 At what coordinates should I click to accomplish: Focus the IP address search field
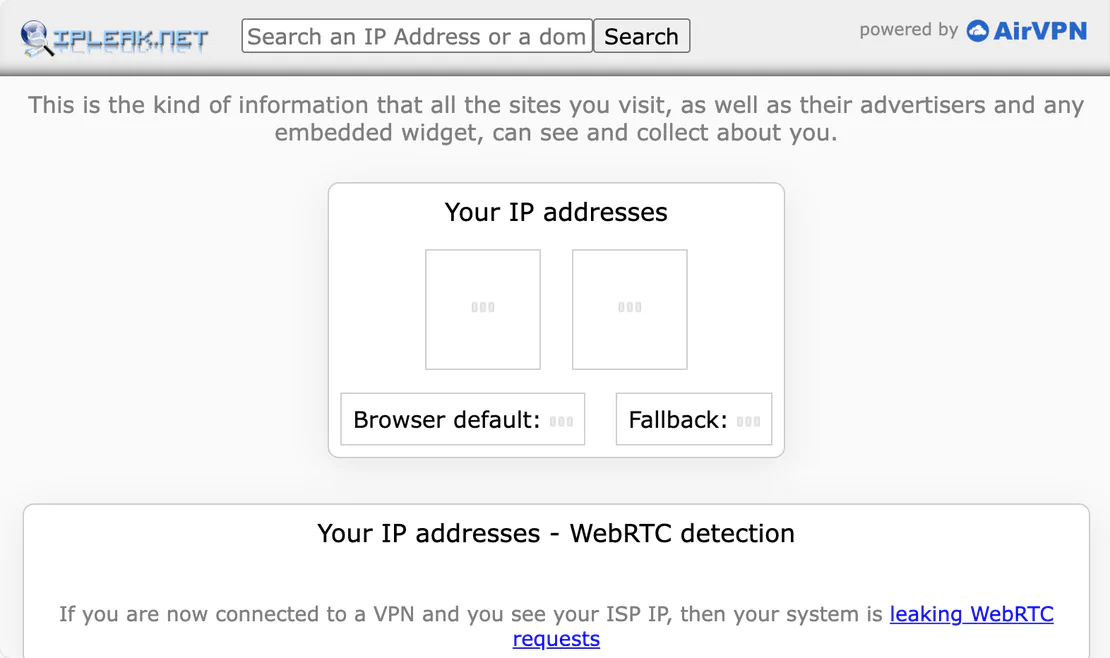[x=417, y=37]
